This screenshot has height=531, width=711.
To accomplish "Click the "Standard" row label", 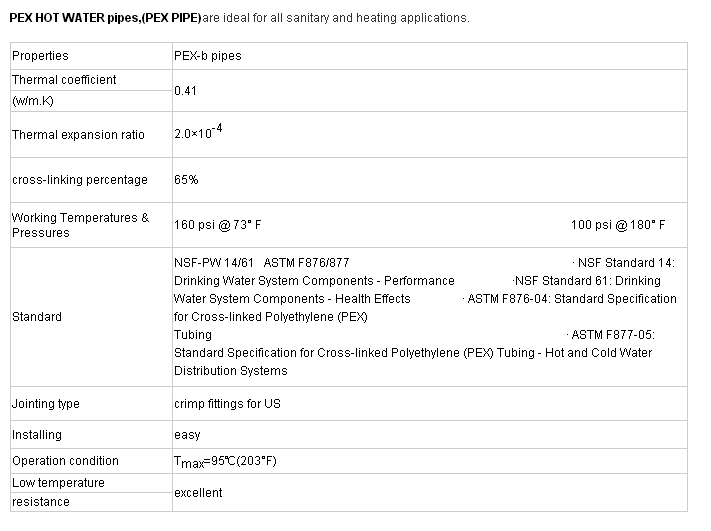I will click(x=37, y=317).
